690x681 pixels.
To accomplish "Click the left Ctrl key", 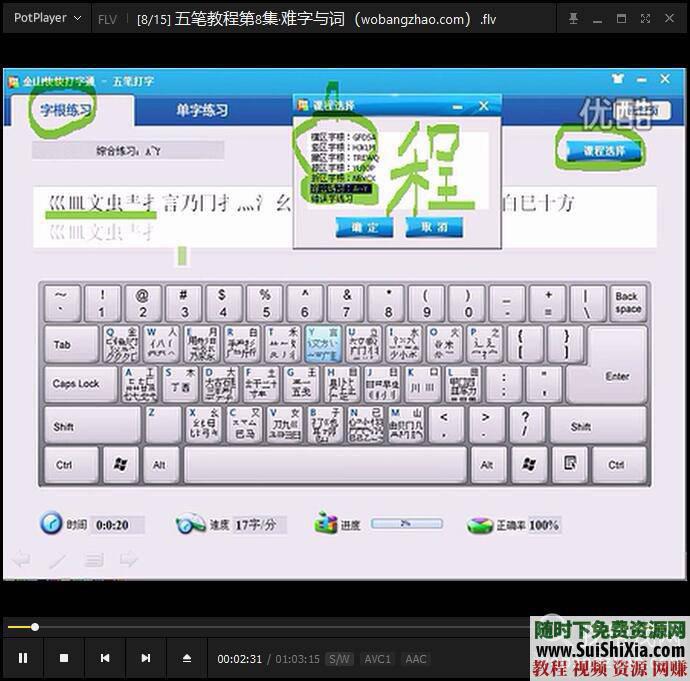I will pos(71,465).
